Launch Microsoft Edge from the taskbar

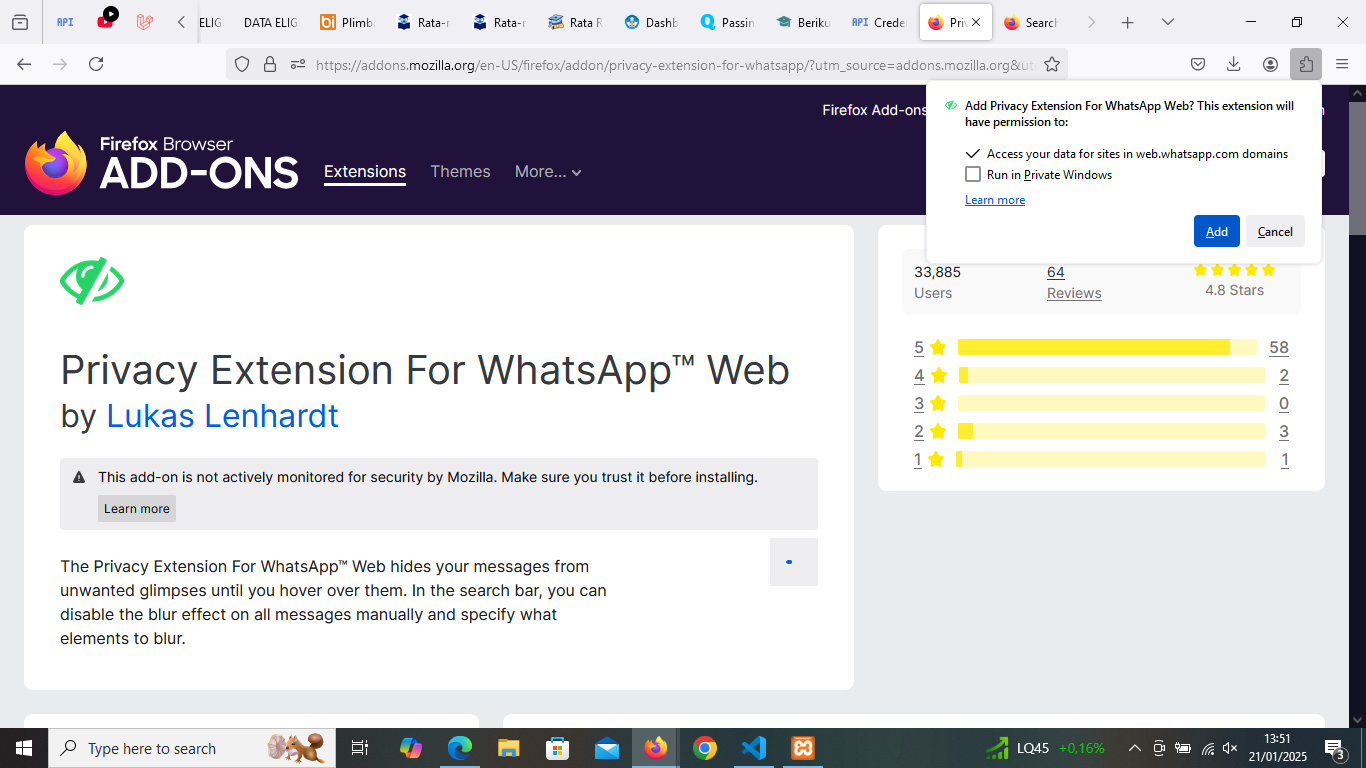coord(460,748)
